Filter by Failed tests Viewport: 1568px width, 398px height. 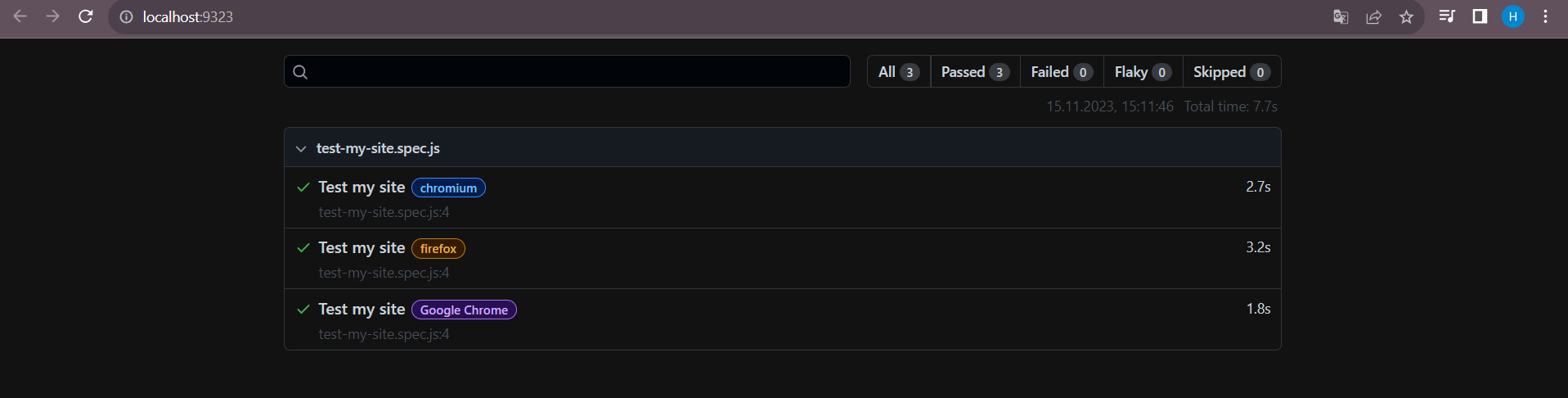click(x=1062, y=72)
